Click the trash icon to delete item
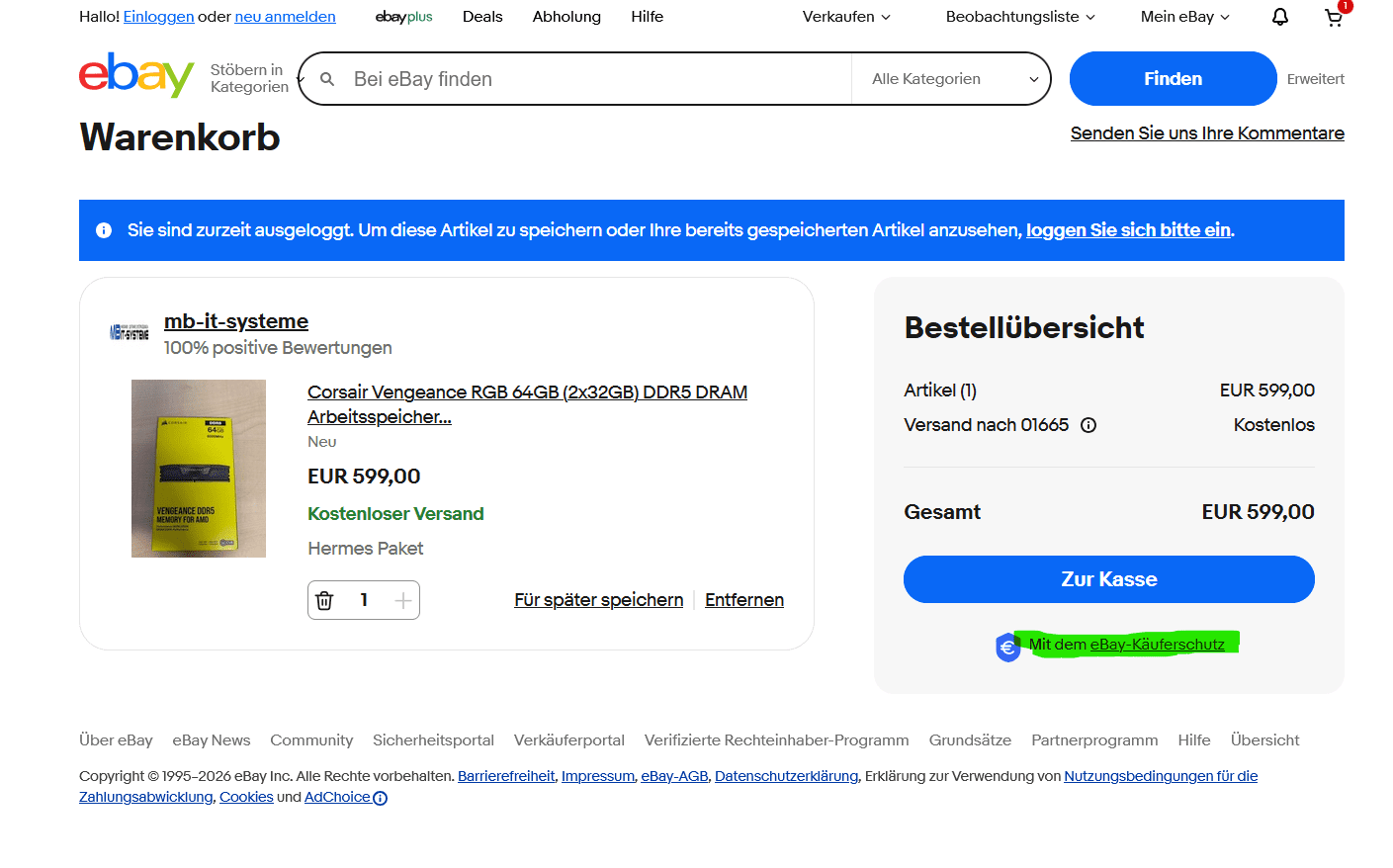Screen dimensions: 1393x868 click(324, 600)
